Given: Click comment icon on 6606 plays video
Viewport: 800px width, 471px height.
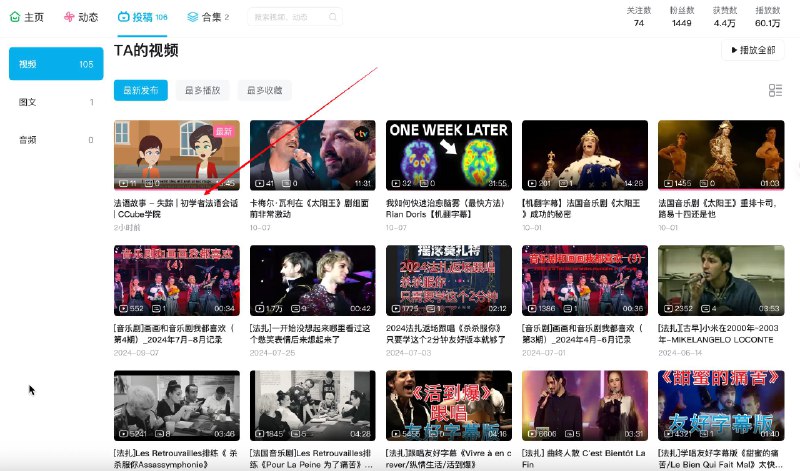Looking at the screenshot, I should point(569,434).
